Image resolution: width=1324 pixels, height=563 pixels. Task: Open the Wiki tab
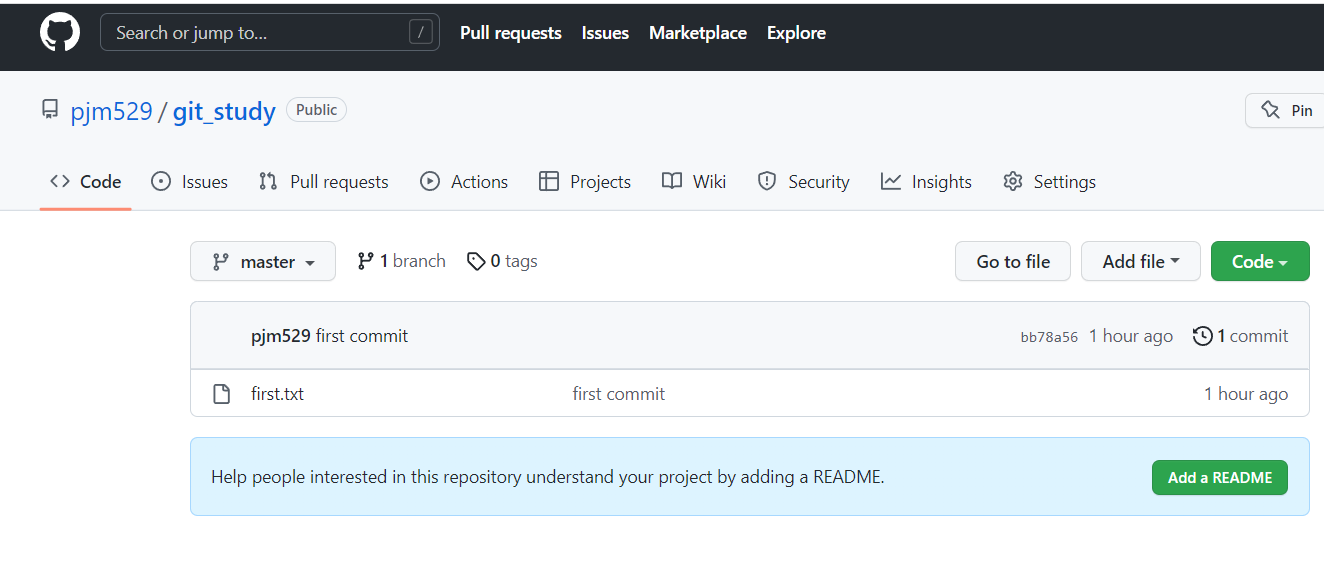pyautogui.click(x=694, y=182)
